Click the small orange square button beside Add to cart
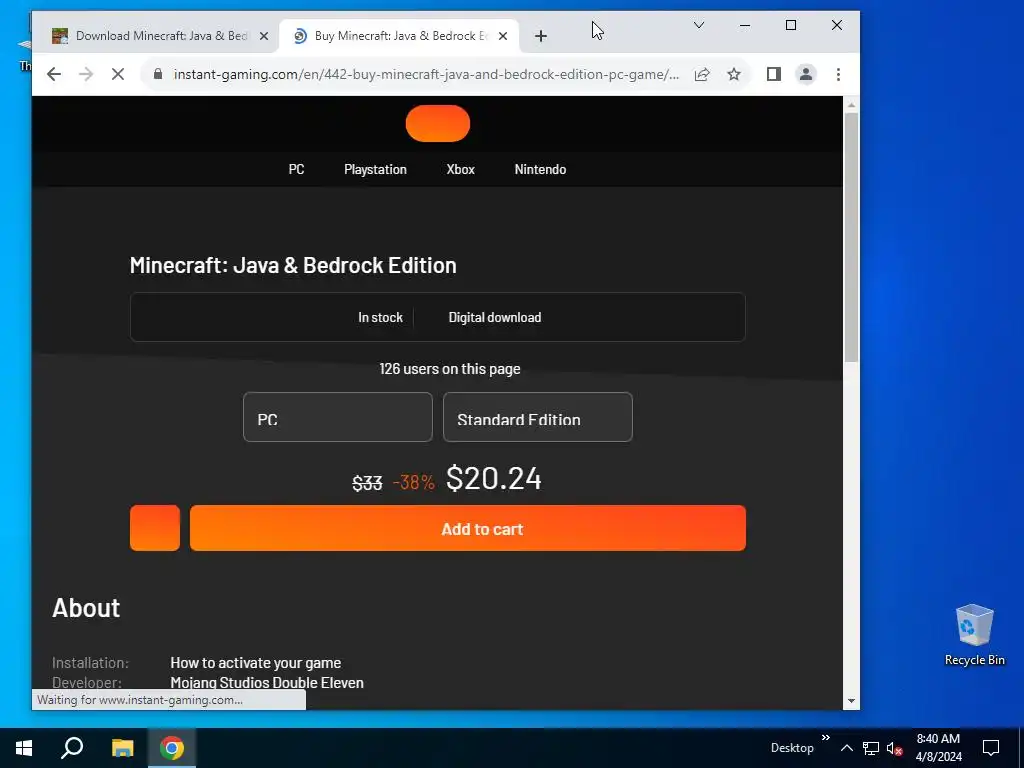This screenshot has height=768, width=1024. click(155, 528)
